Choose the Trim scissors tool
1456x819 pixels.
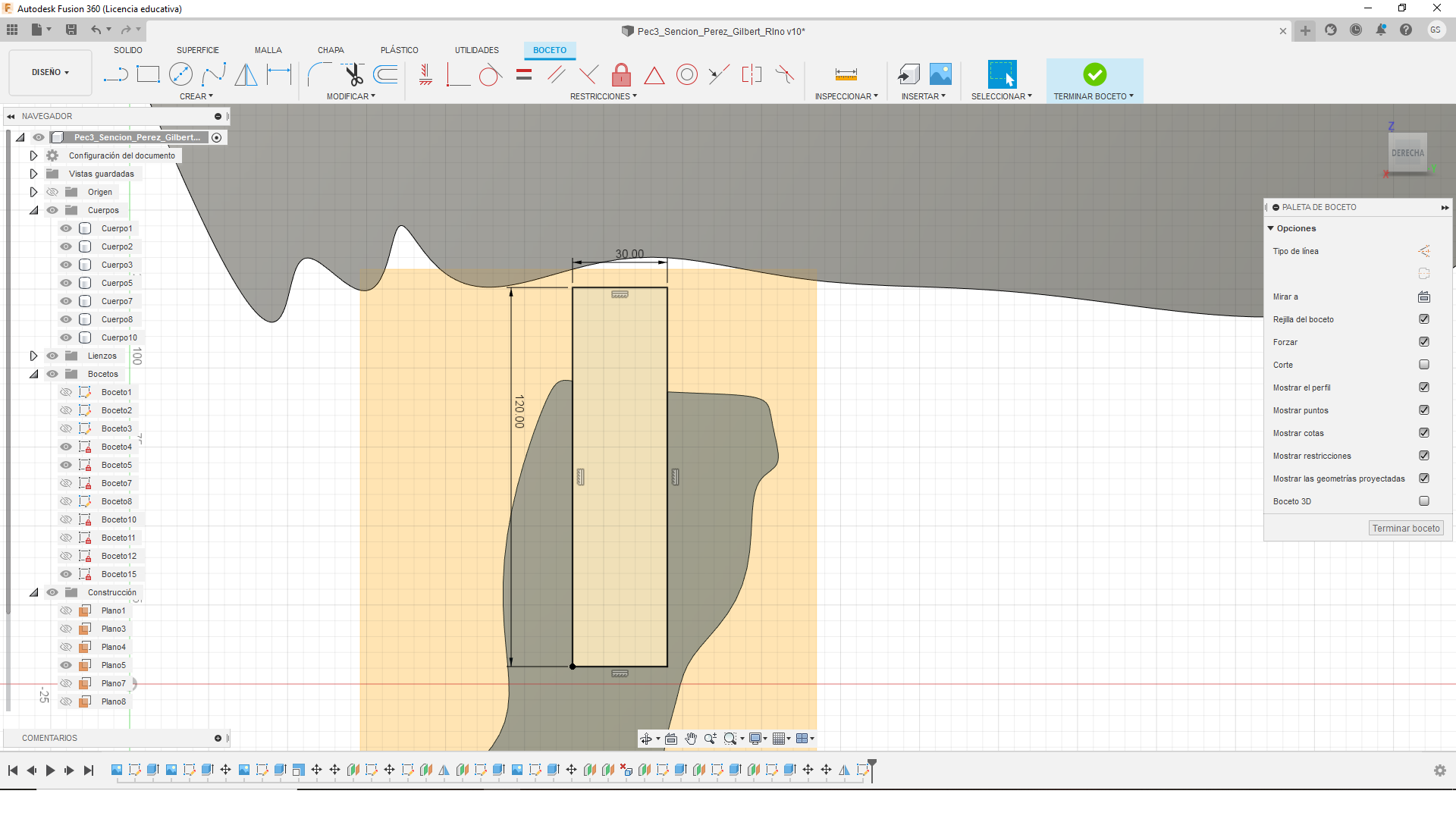[353, 74]
